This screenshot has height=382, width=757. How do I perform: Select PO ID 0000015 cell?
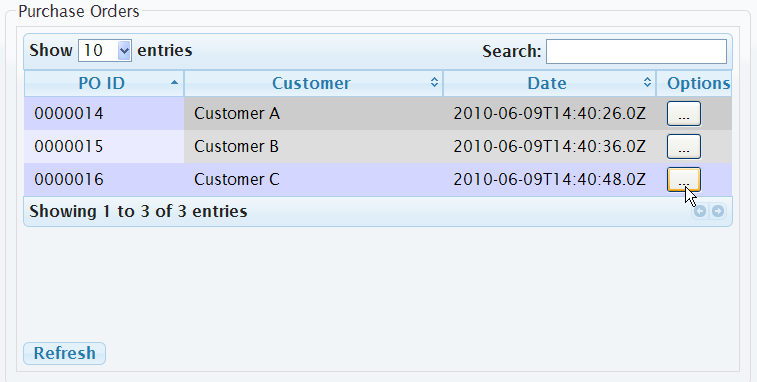[x=104, y=146]
